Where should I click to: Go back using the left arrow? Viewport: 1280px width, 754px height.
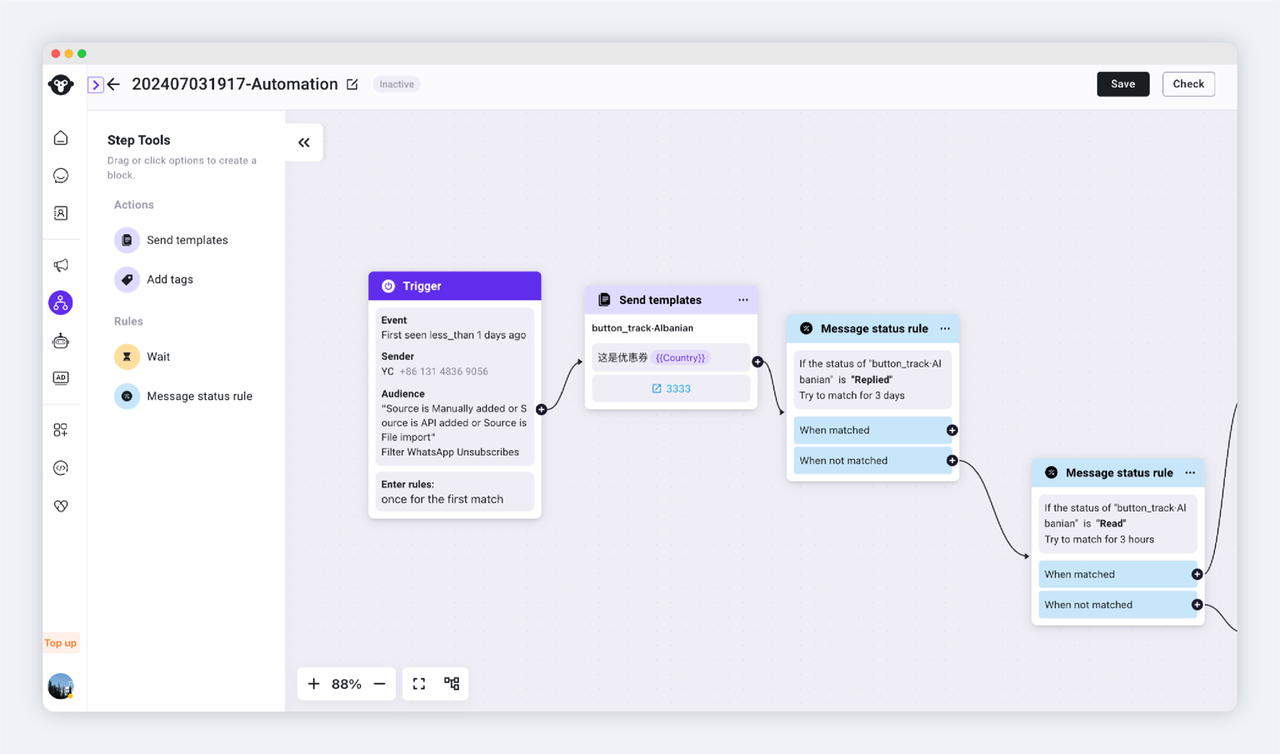pos(114,85)
